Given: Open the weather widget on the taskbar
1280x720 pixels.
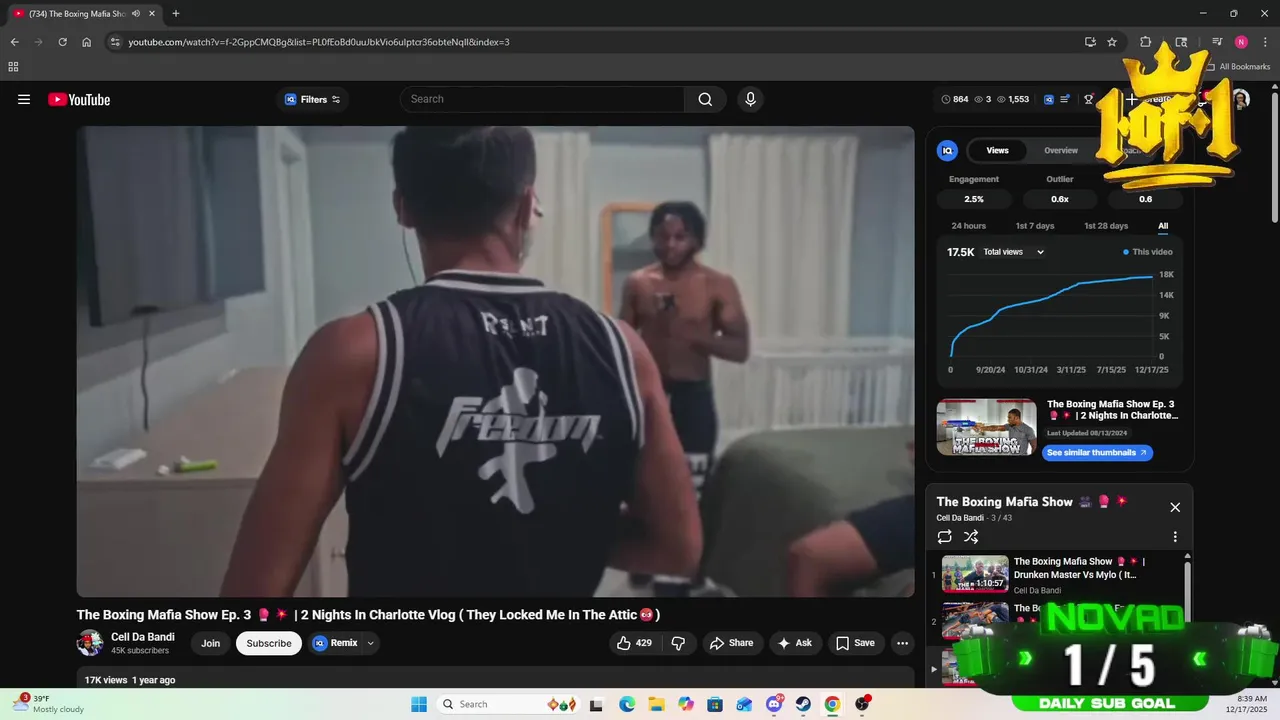Looking at the screenshot, I should (50, 704).
